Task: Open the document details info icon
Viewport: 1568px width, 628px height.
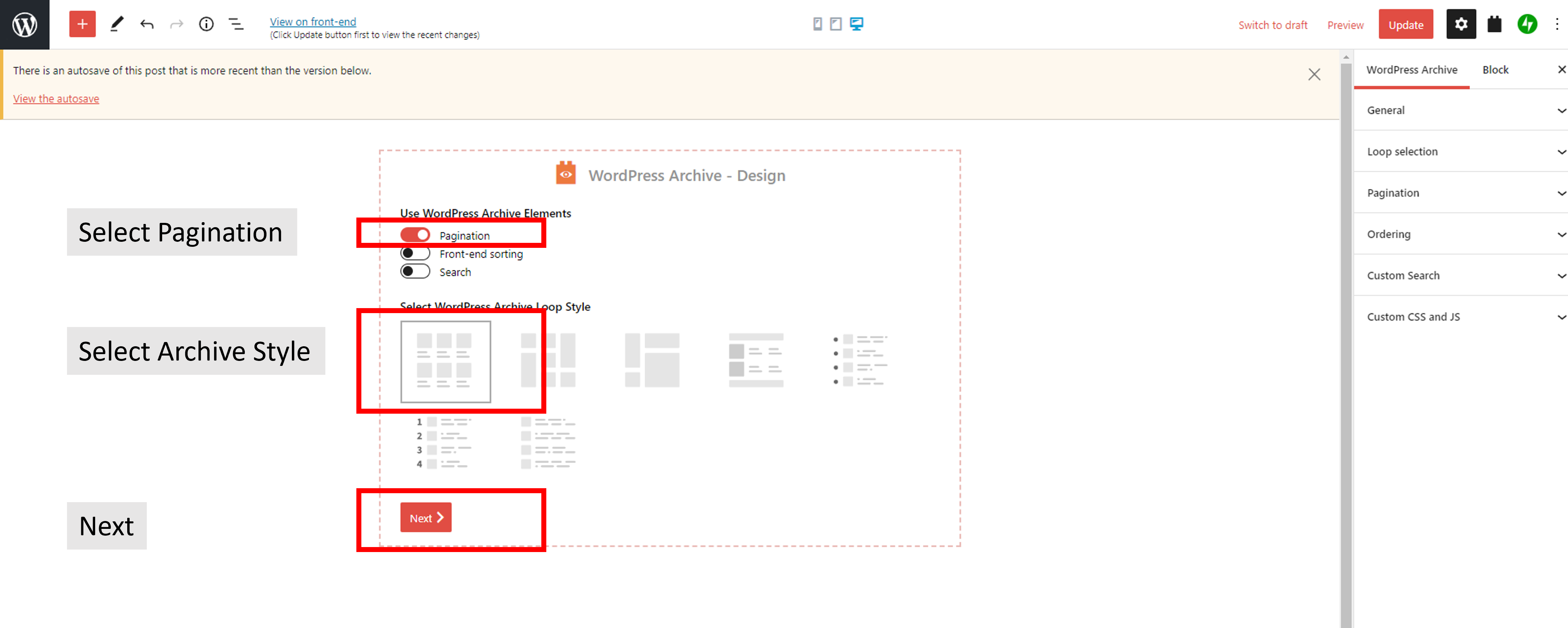Action: click(x=206, y=24)
